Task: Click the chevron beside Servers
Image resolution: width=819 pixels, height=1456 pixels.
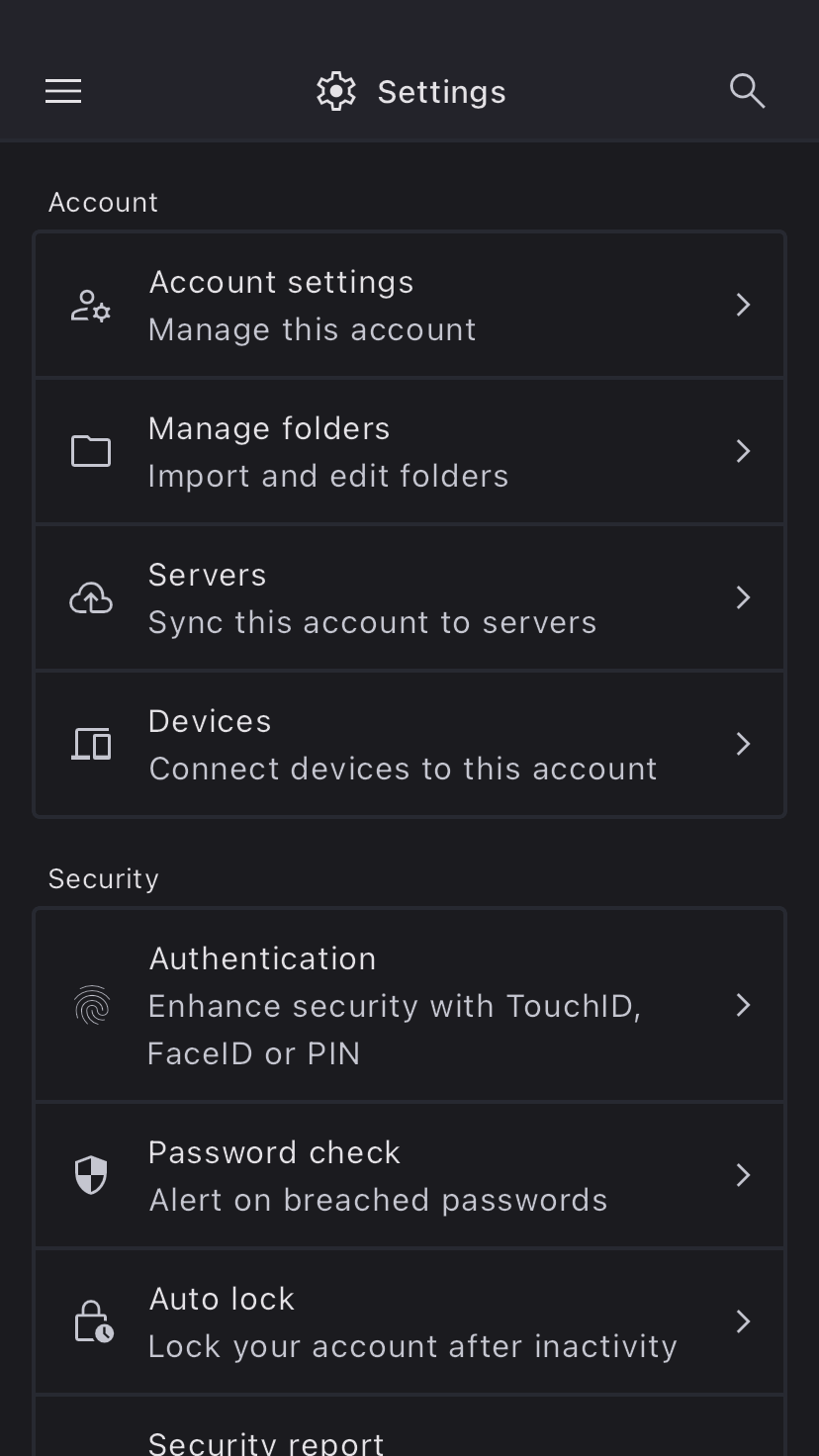Action: click(x=744, y=597)
